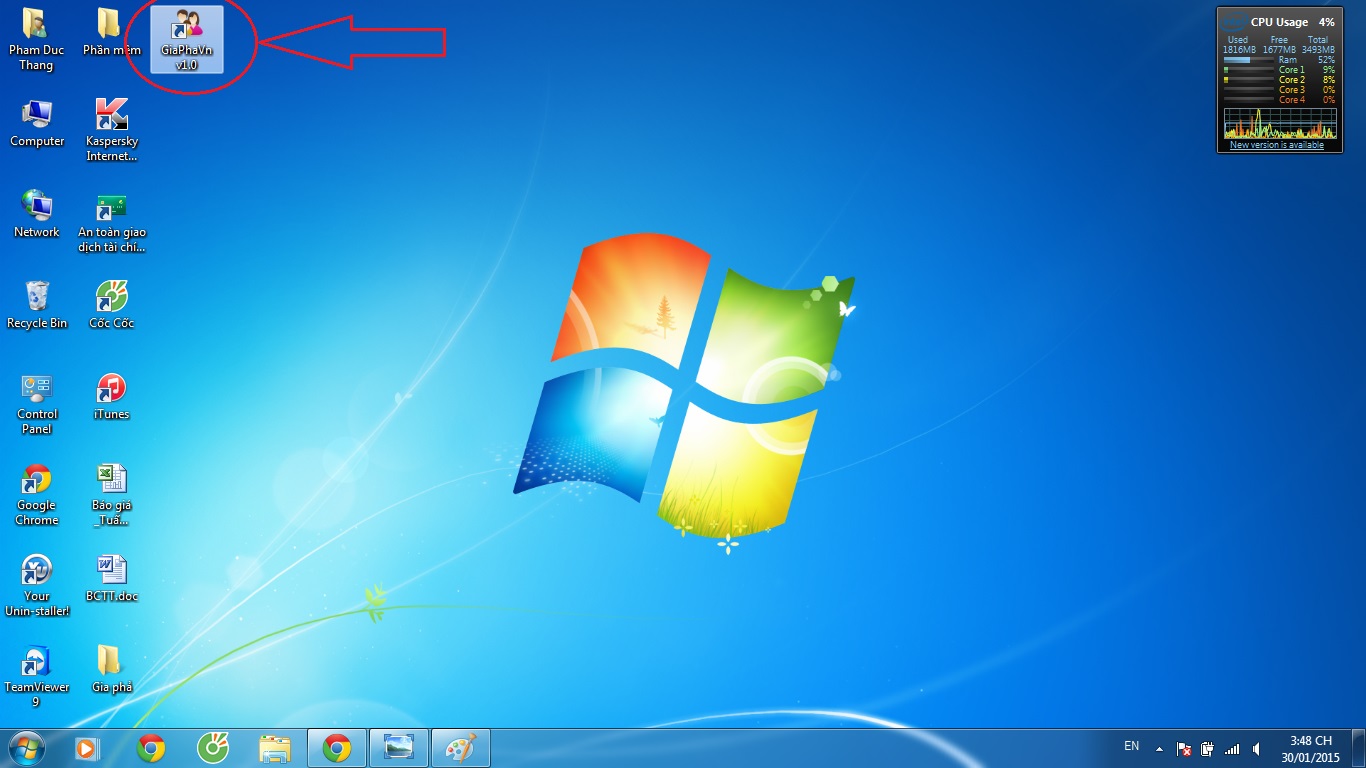Launch Windows Media Player from taskbar
1366x768 pixels.
87,748
